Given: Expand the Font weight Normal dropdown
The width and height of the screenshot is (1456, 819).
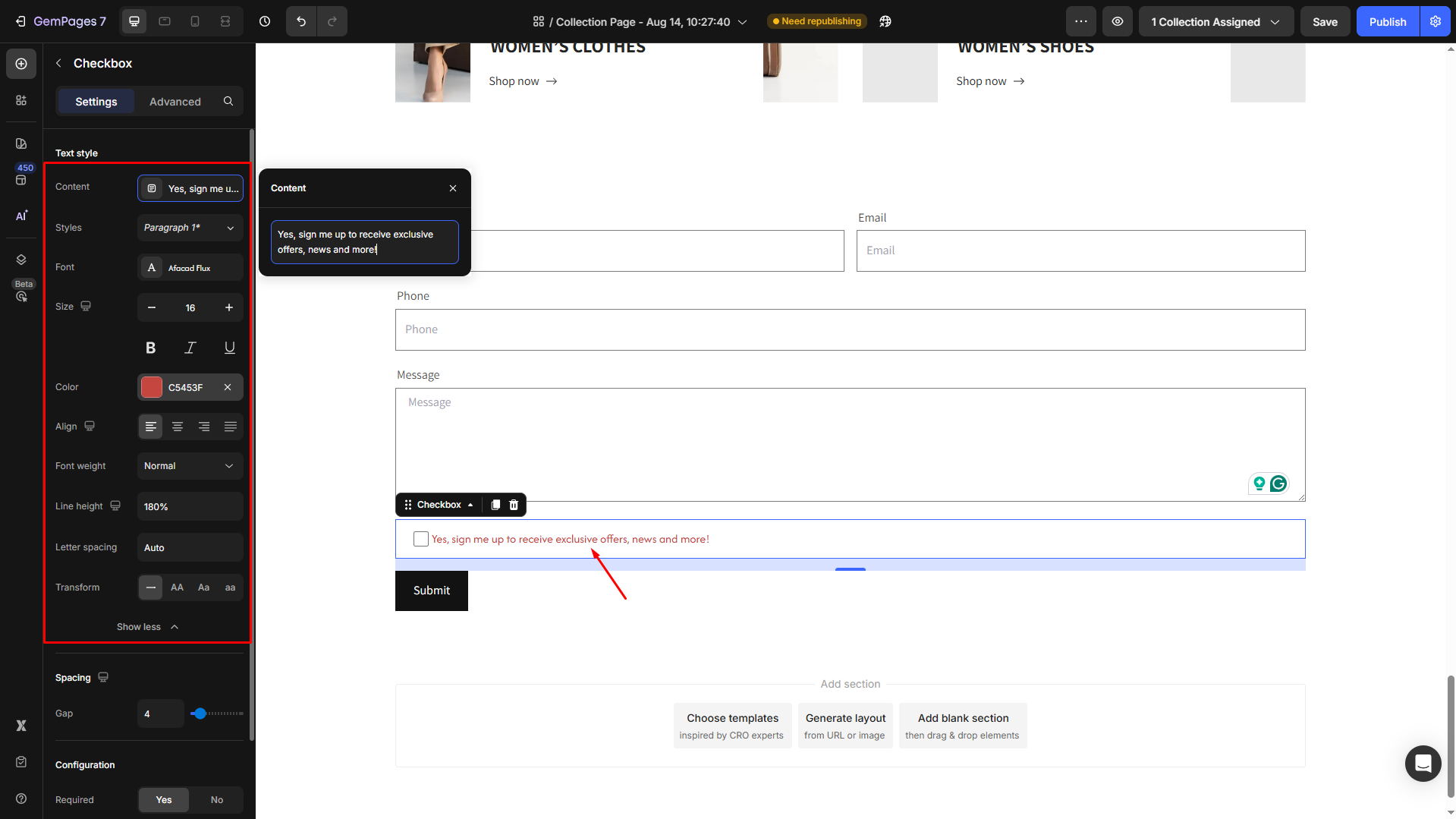Looking at the screenshot, I should click(190, 466).
